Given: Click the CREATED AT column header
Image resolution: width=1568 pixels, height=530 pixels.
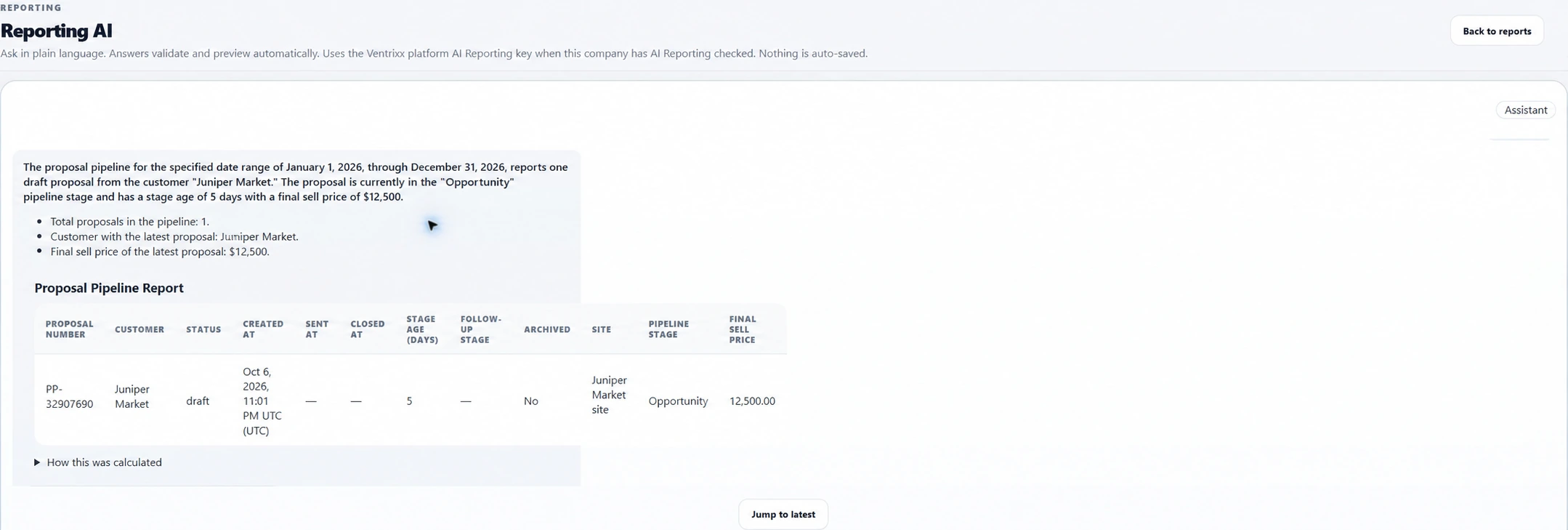Looking at the screenshot, I should (x=263, y=329).
